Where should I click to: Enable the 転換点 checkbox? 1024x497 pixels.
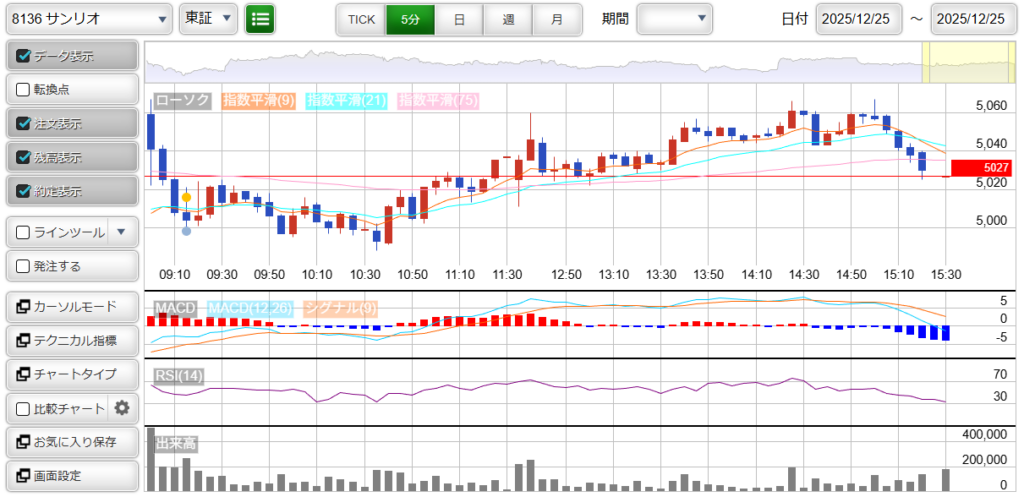[x=24, y=90]
